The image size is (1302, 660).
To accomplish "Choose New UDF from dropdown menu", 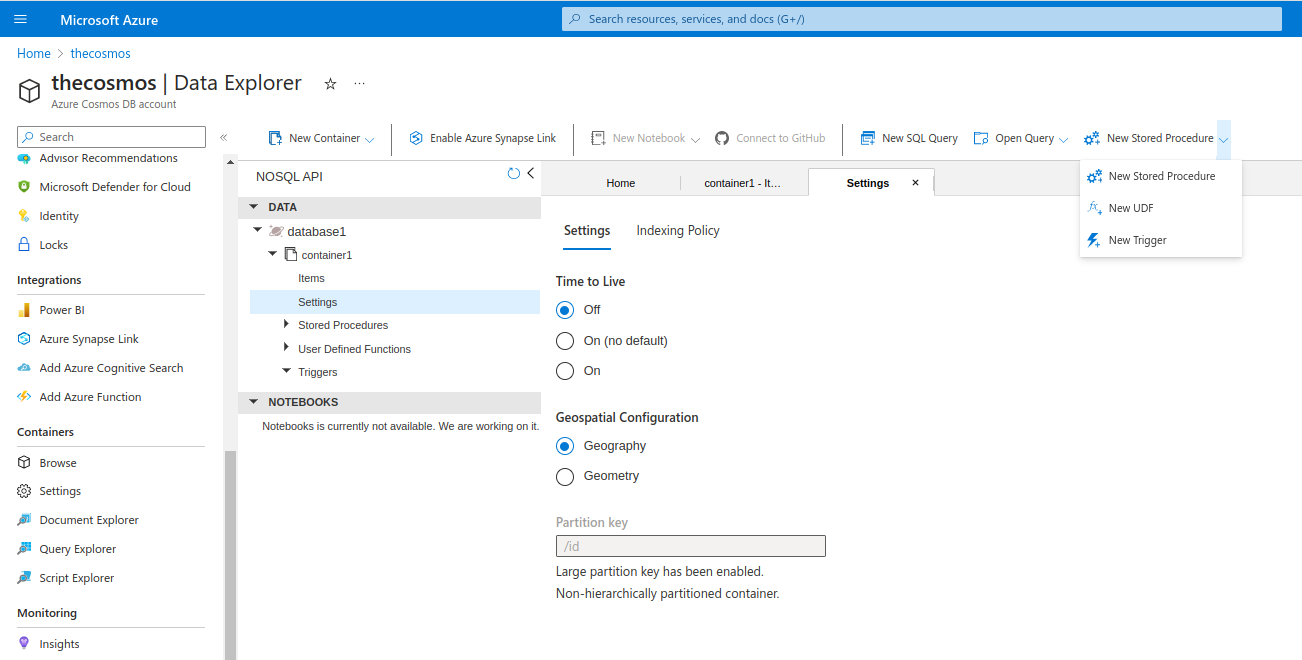I will click(1161, 208).
